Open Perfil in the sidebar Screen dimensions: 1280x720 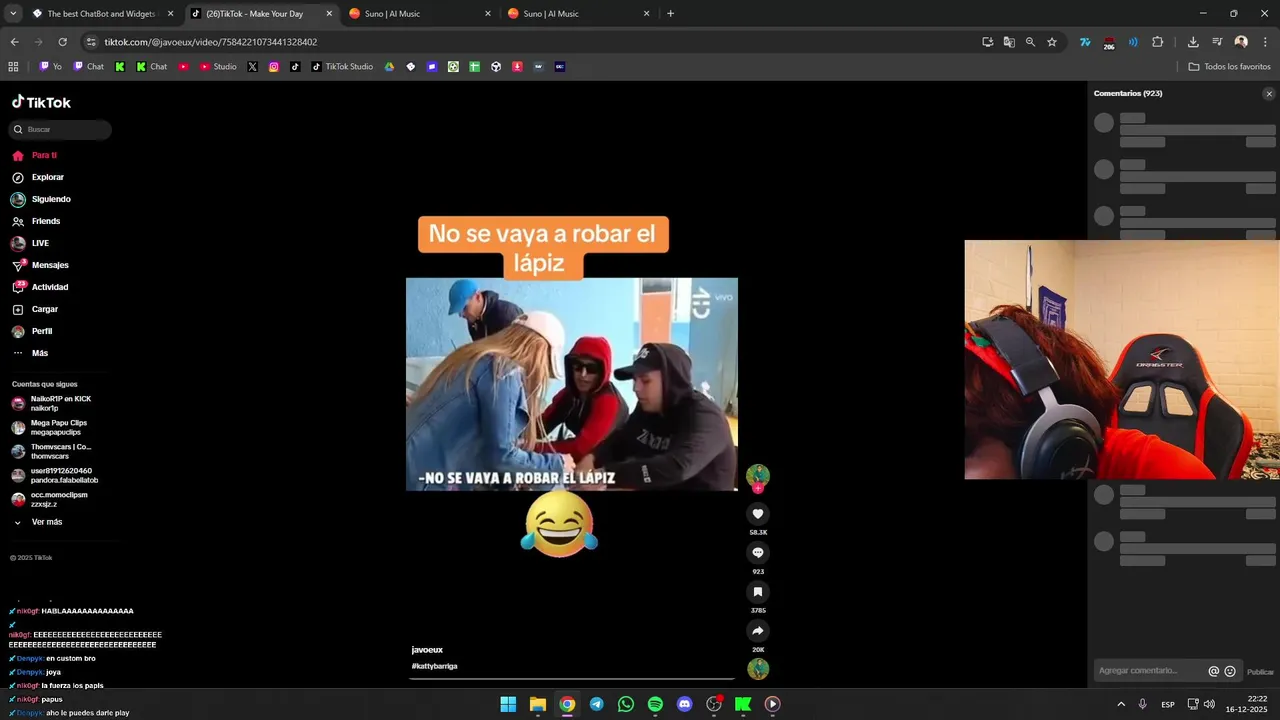[x=42, y=332]
